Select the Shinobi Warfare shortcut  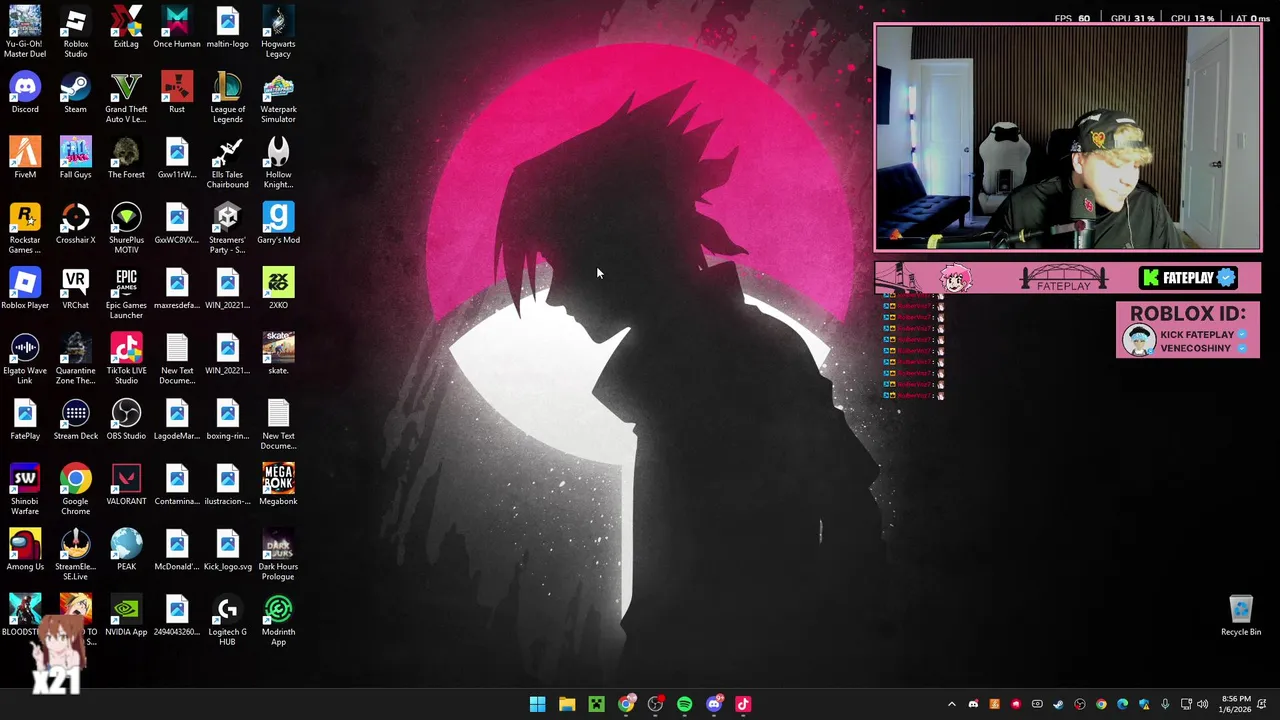(x=25, y=489)
